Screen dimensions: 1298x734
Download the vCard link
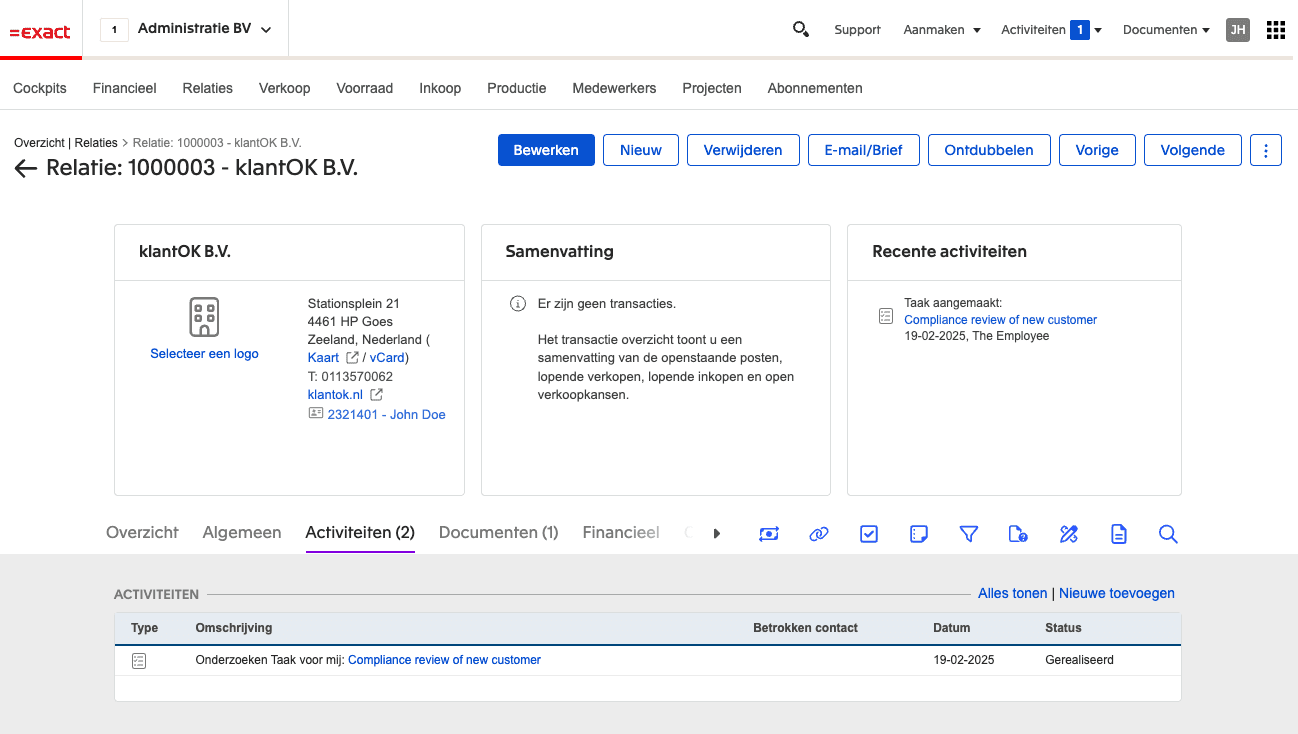pos(387,358)
